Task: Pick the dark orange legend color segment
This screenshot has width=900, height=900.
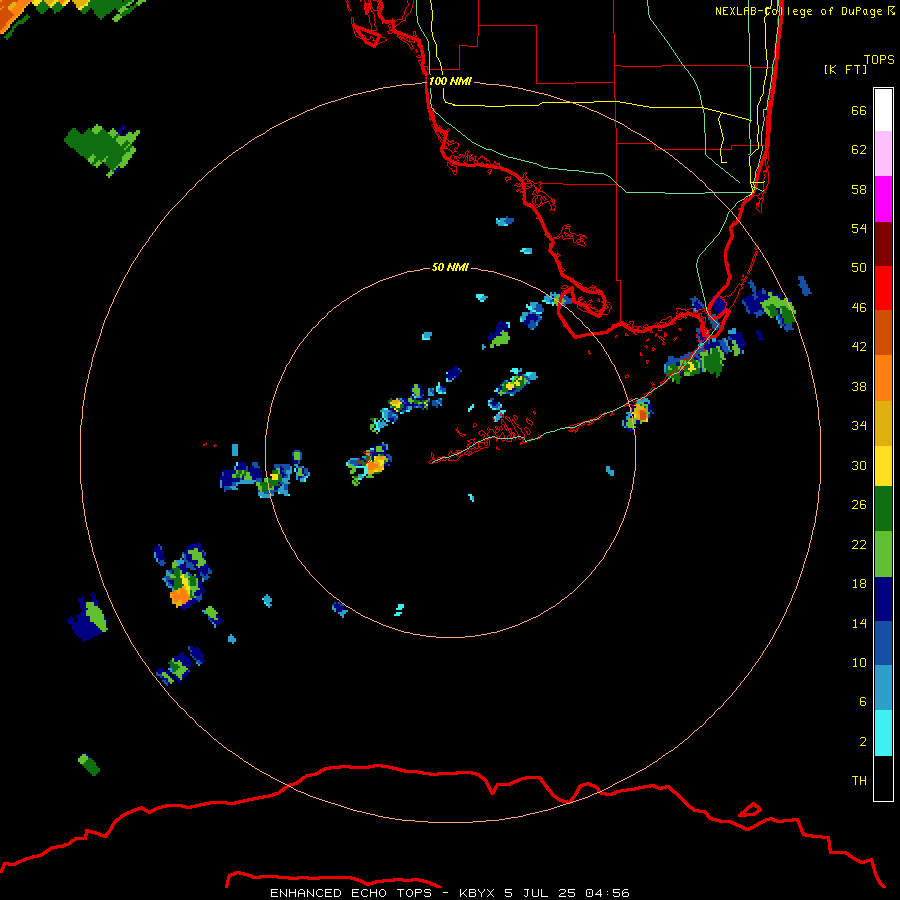Action: coord(883,332)
